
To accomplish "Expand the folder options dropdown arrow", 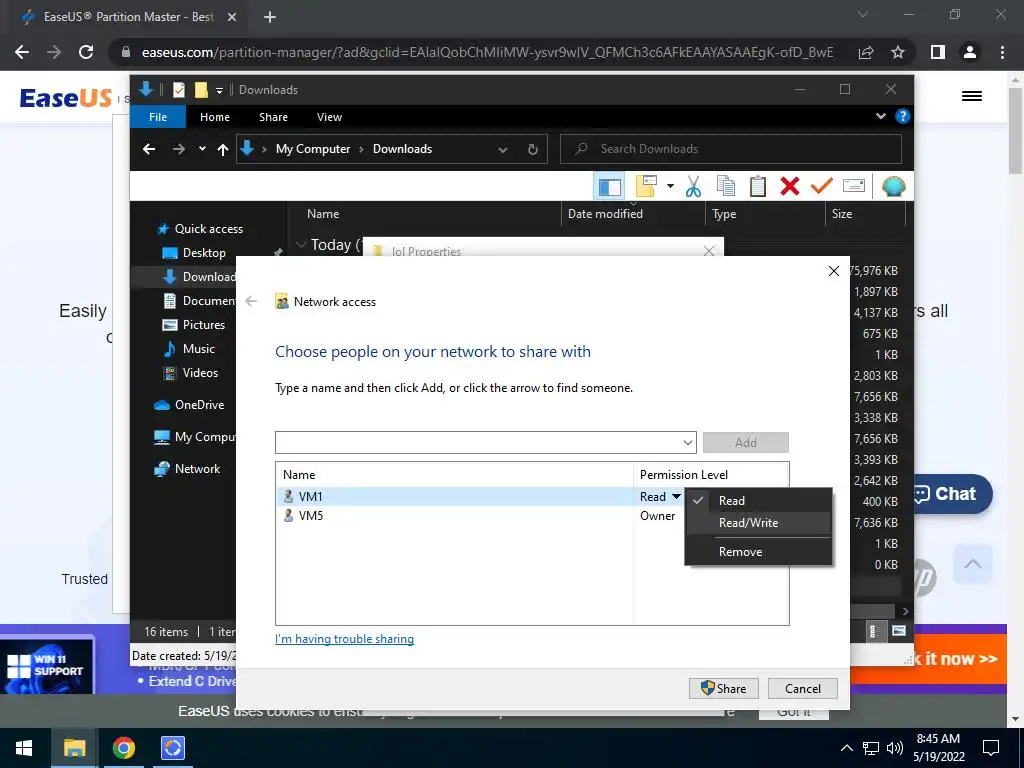I will tap(670, 186).
